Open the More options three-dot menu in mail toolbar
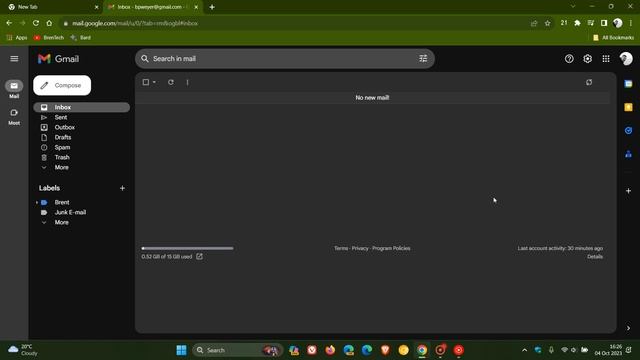 [187, 82]
